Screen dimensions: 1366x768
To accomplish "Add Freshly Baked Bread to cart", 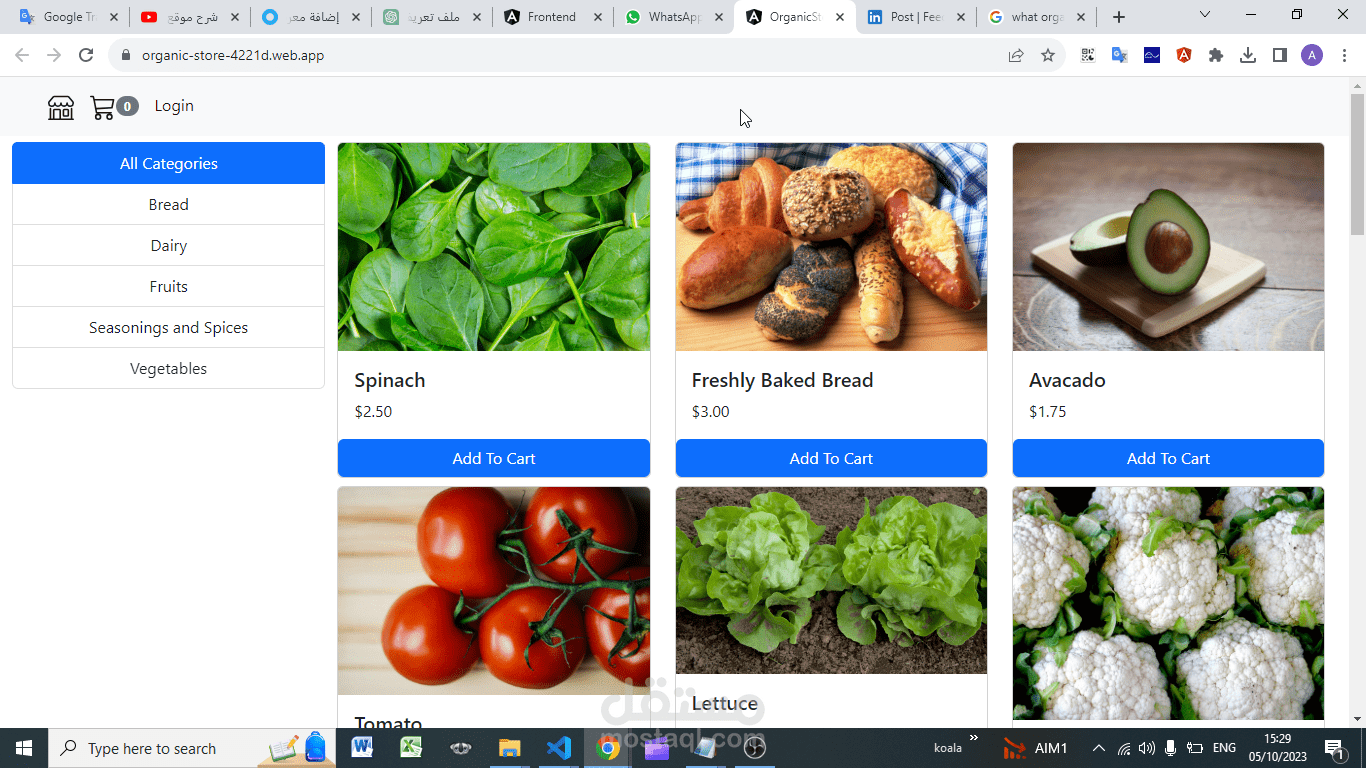I will coord(831,458).
